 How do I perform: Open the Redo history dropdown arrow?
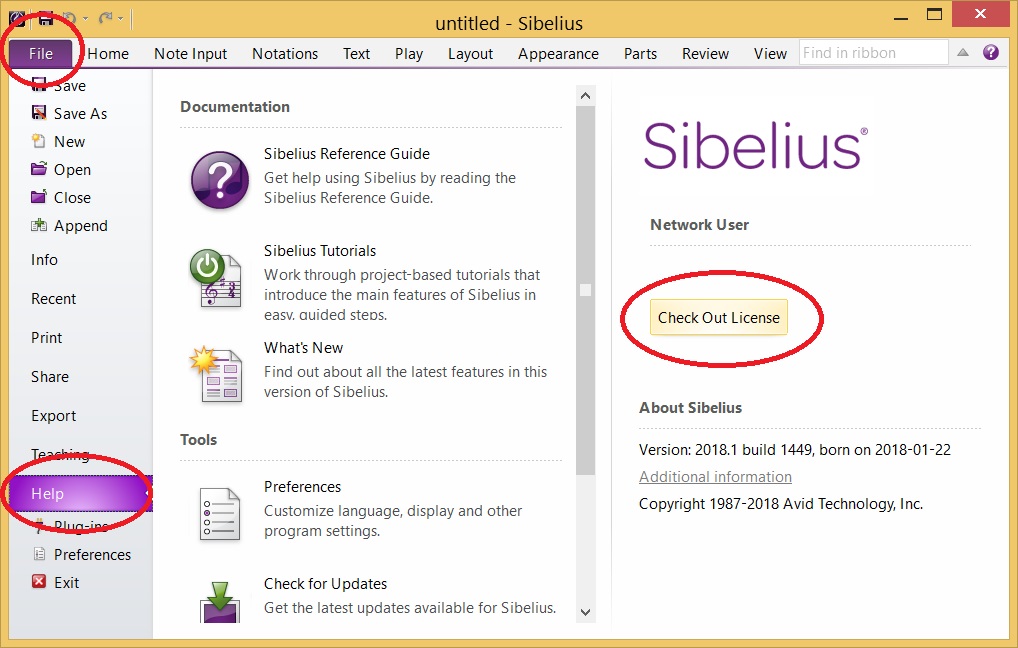tap(119, 17)
